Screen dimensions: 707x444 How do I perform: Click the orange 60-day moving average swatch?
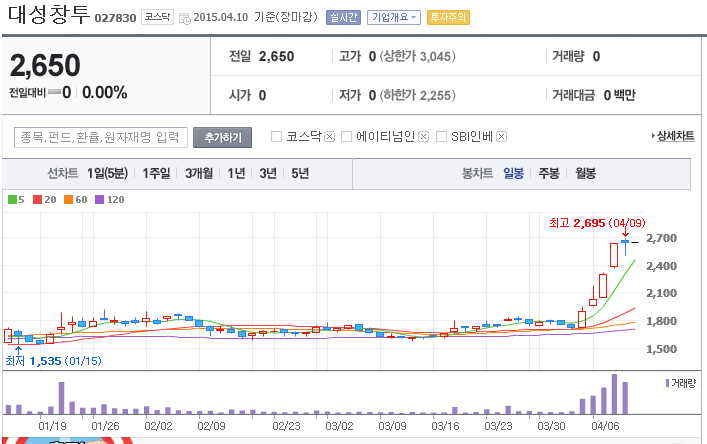69,200
